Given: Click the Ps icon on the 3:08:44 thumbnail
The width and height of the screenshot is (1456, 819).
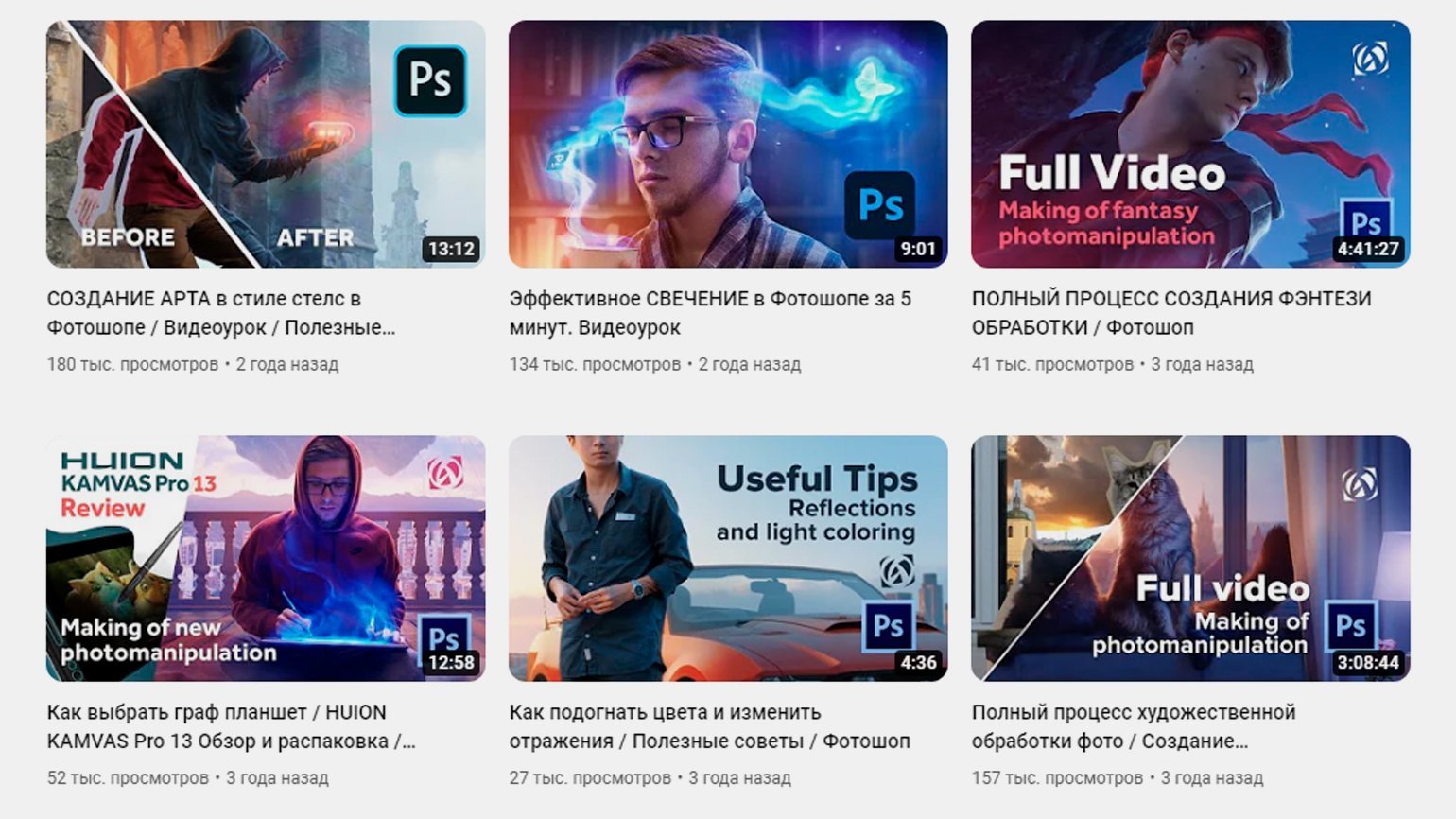Looking at the screenshot, I should pyautogui.click(x=1350, y=625).
